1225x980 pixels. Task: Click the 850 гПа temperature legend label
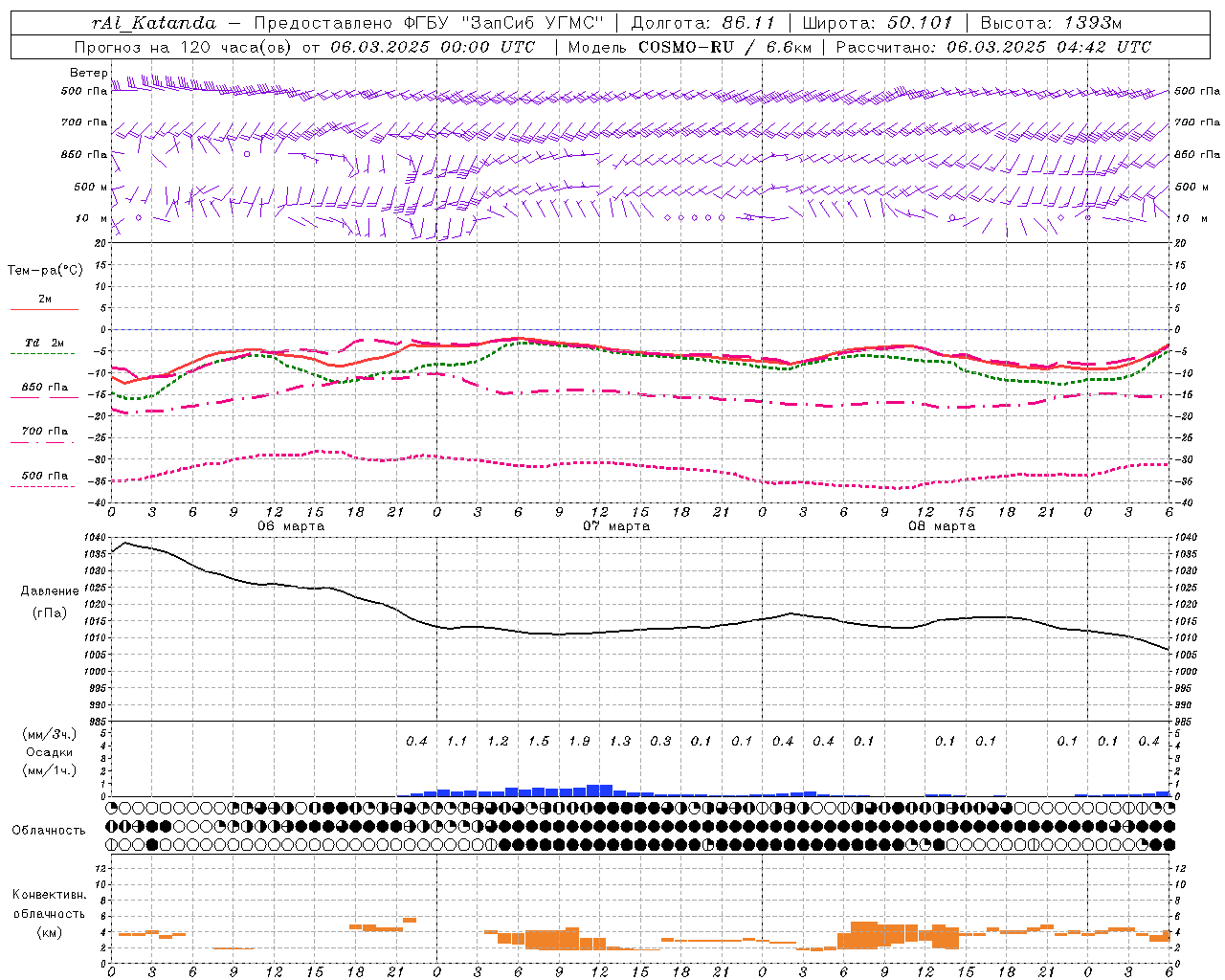tap(44, 388)
